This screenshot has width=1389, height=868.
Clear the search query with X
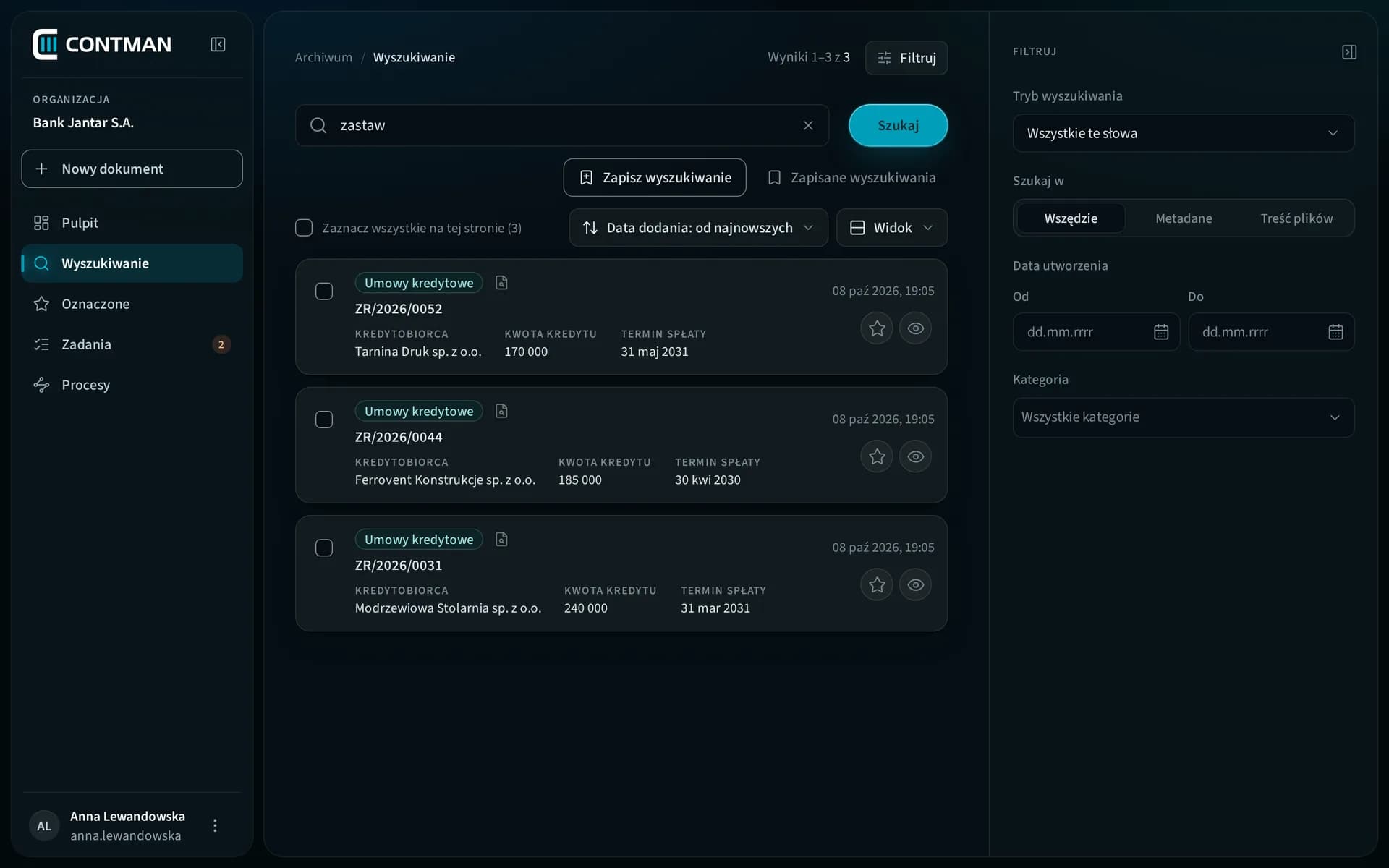(808, 126)
